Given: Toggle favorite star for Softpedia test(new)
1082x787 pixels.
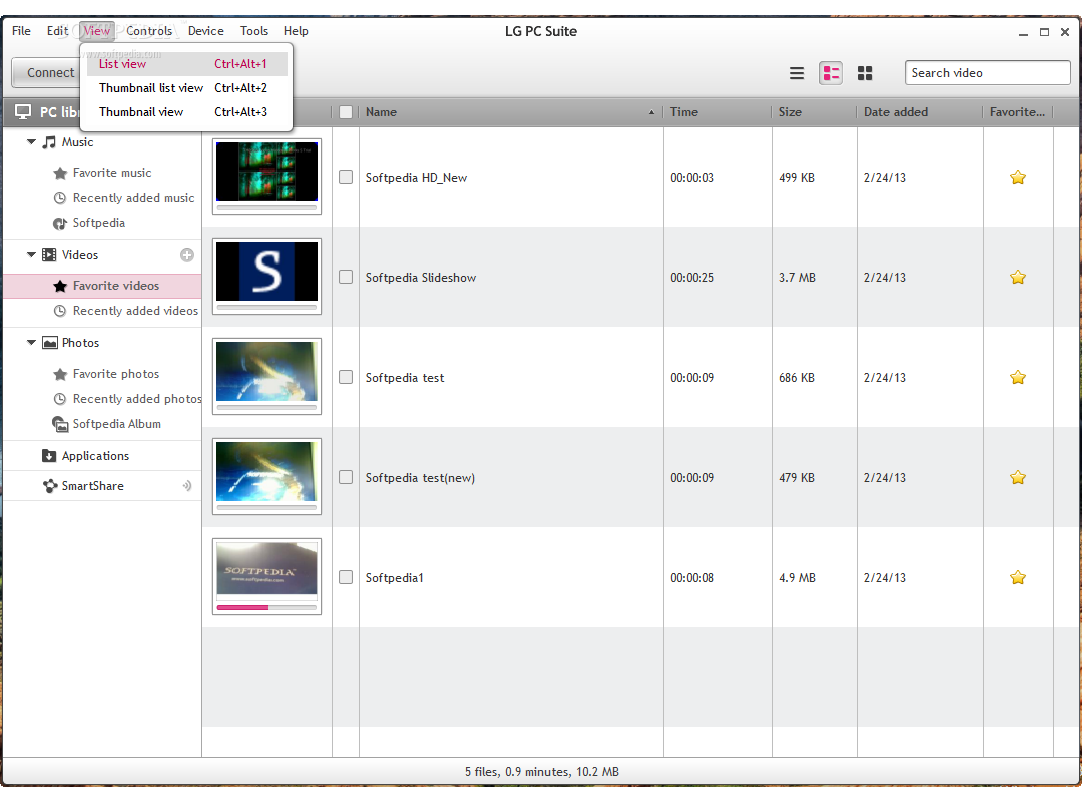Looking at the screenshot, I should (1018, 478).
